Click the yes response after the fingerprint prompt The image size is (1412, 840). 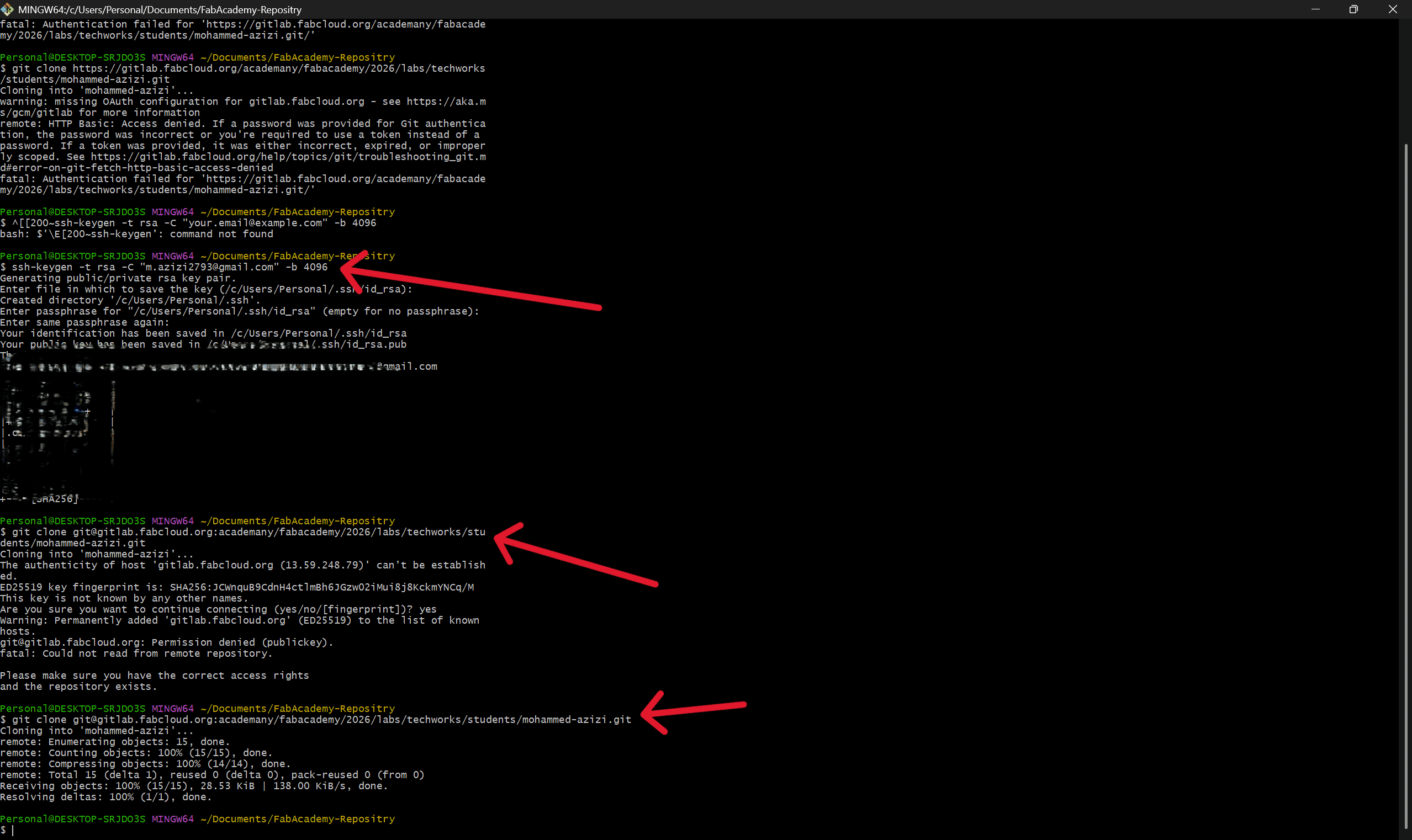(x=427, y=609)
